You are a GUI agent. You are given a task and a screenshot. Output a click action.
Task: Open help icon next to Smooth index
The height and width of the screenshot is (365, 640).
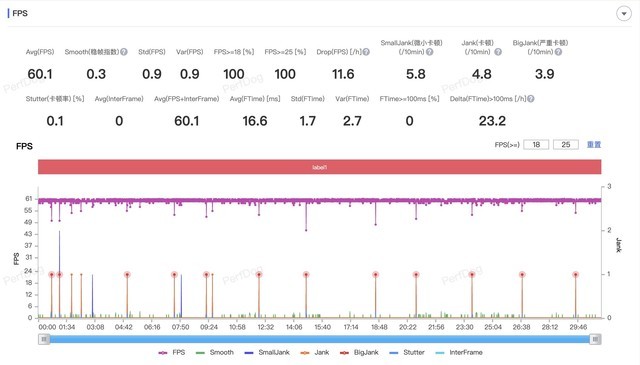tap(124, 52)
